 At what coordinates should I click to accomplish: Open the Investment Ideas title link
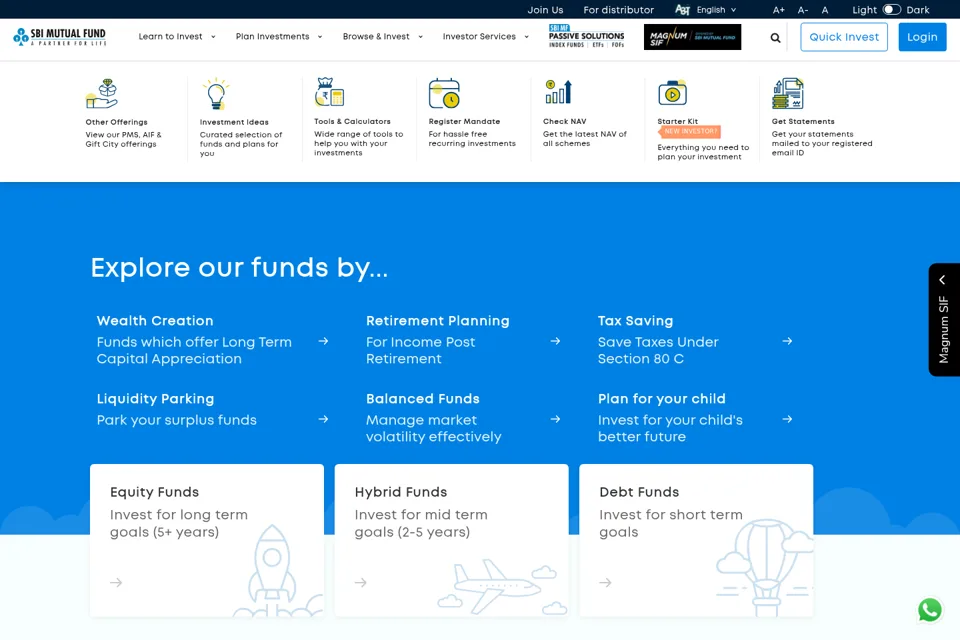[x=234, y=122]
